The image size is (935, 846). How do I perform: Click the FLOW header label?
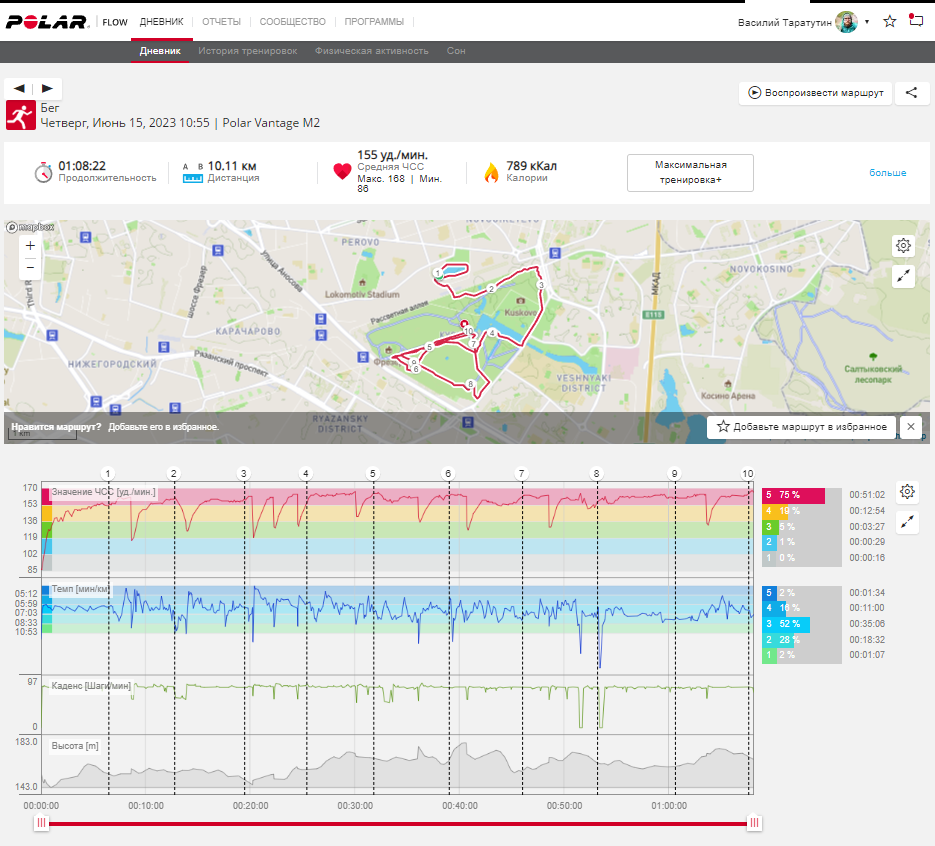point(115,22)
